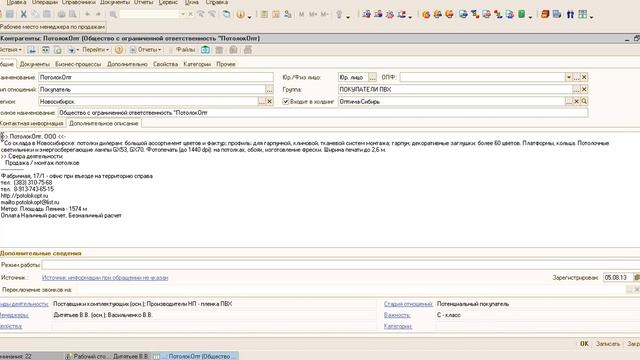
Task: Click the teal icon next to Файлы
Action: pos(205,50)
